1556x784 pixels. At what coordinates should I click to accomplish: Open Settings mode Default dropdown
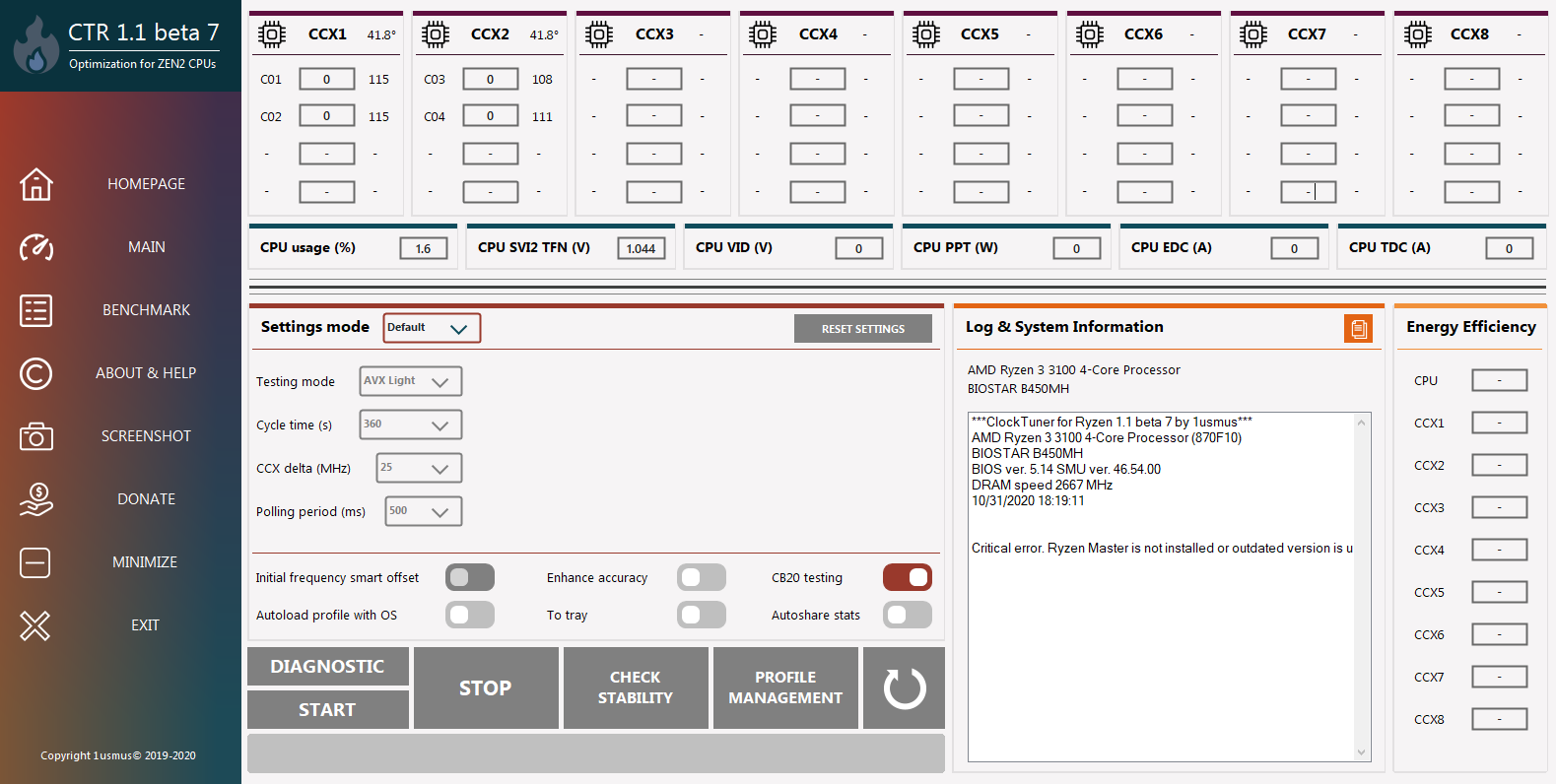point(432,328)
